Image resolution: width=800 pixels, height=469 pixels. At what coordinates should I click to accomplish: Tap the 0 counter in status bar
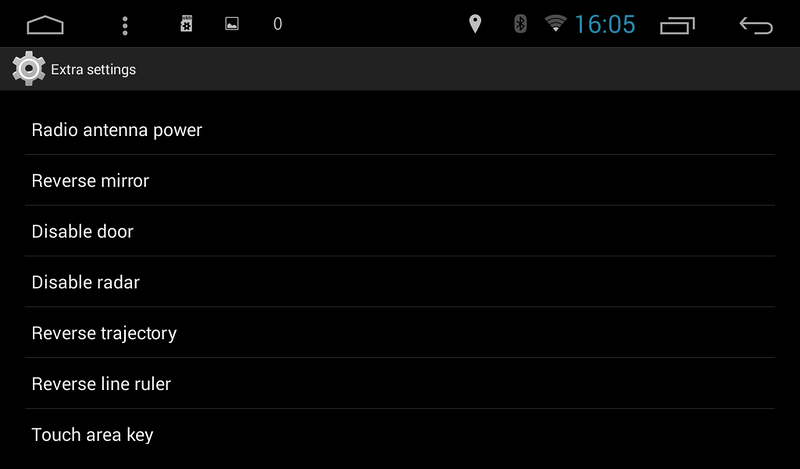pyautogui.click(x=278, y=24)
